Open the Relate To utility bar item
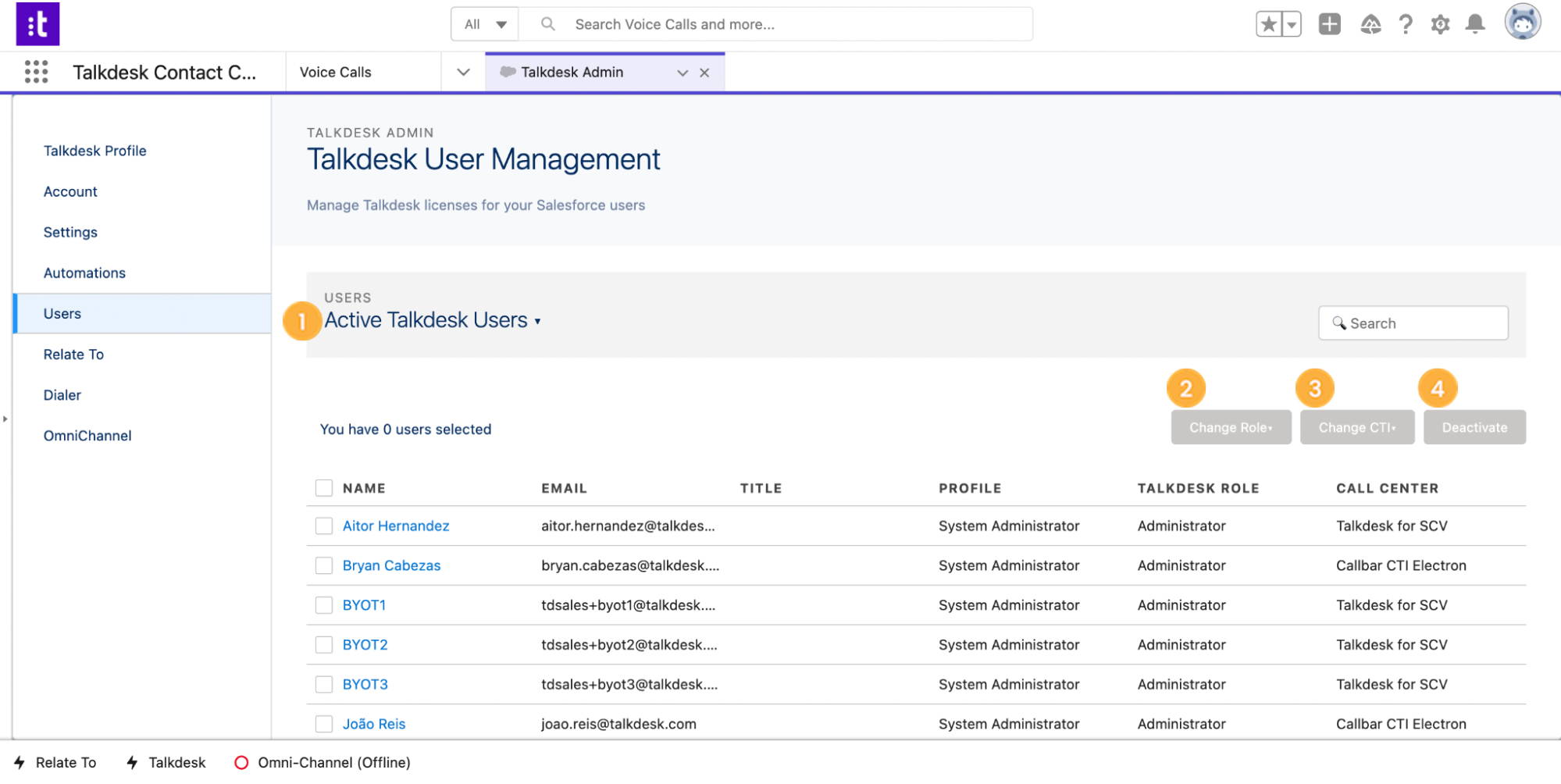The width and height of the screenshot is (1561, 784). pyautogui.click(x=55, y=762)
